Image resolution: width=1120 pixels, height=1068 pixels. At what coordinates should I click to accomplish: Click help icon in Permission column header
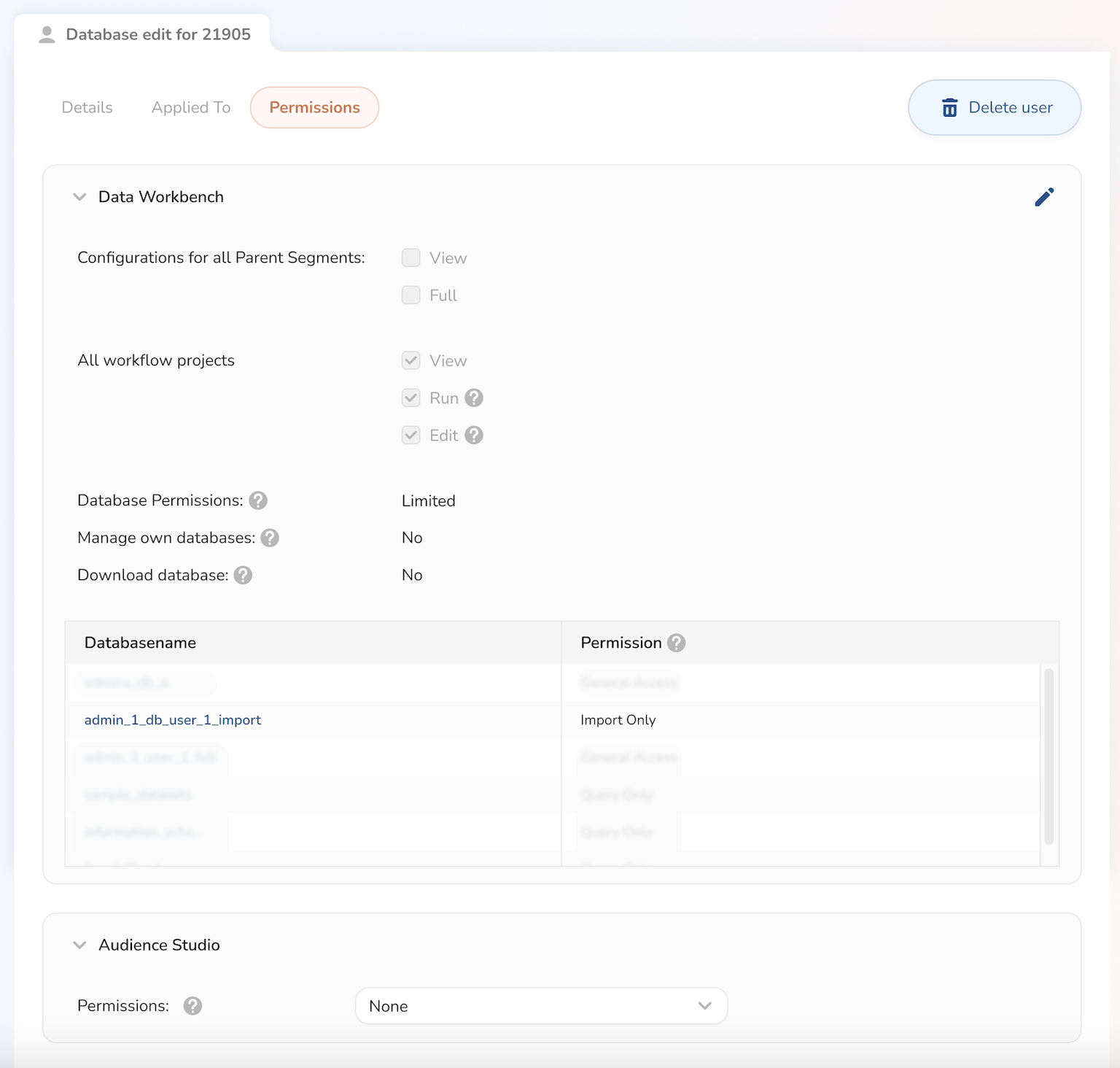(677, 643)
